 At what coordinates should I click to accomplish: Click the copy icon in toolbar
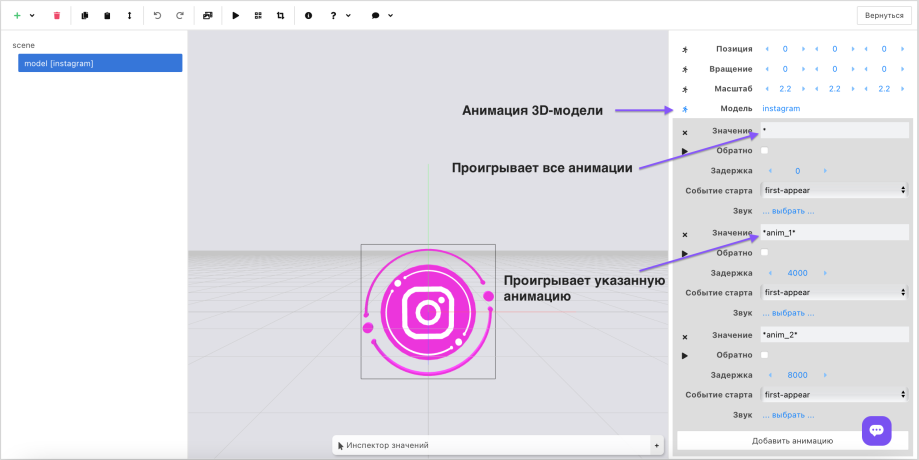point(85,16)
